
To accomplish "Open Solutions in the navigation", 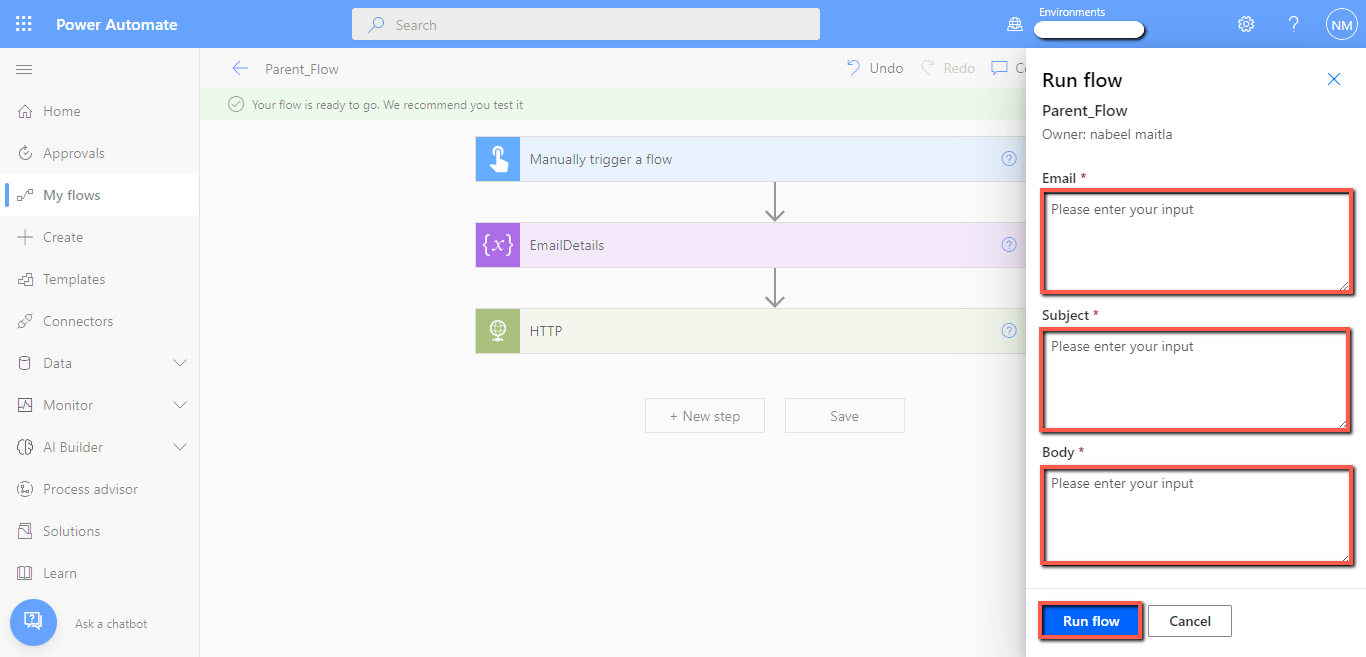I will click(x=100, y=531).
